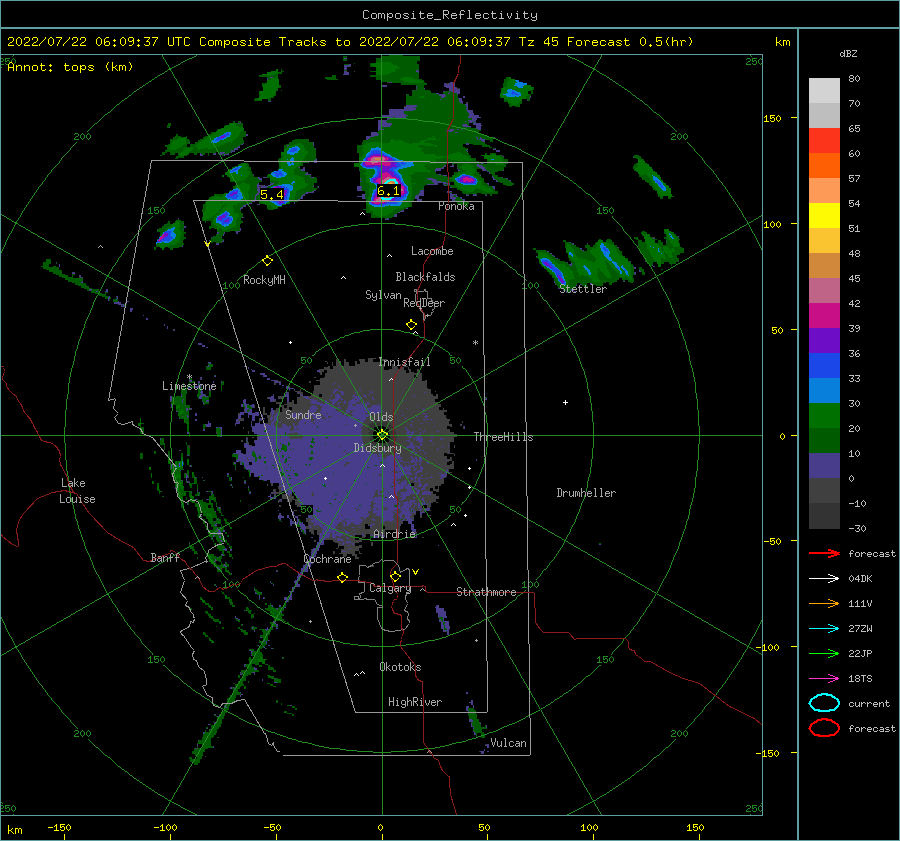900x841 pixels.
Task: Click the red forecast arrow in legend
Action: 824,553
